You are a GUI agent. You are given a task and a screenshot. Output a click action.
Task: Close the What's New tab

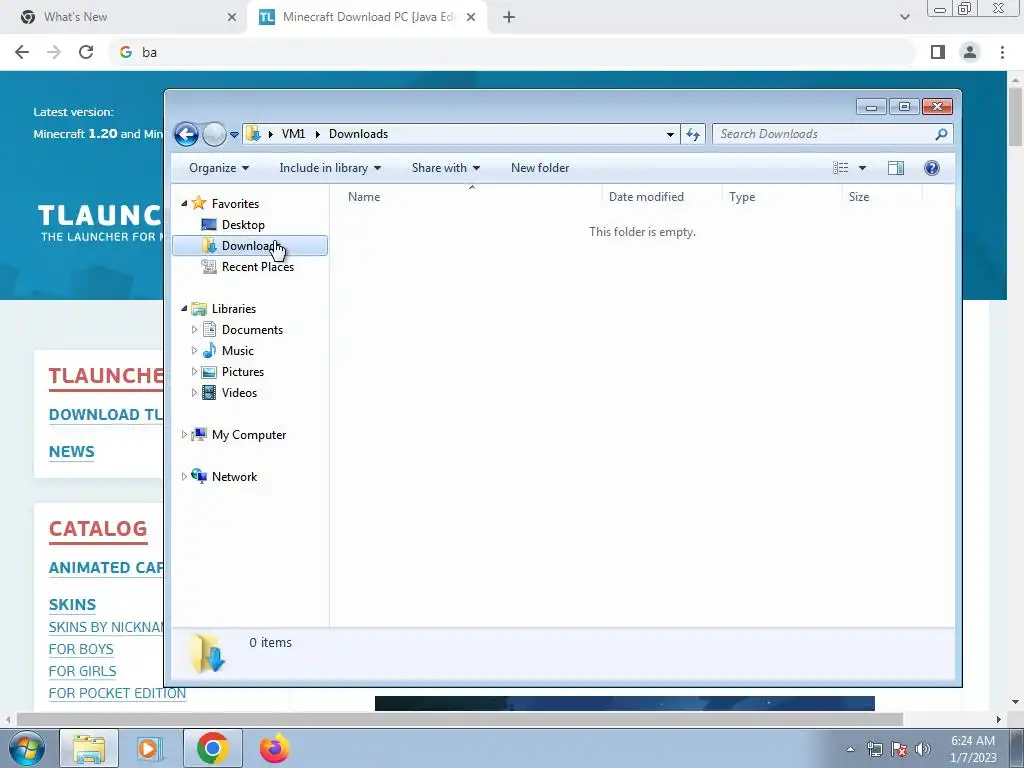pyautogui.click(x=232, y=17)
